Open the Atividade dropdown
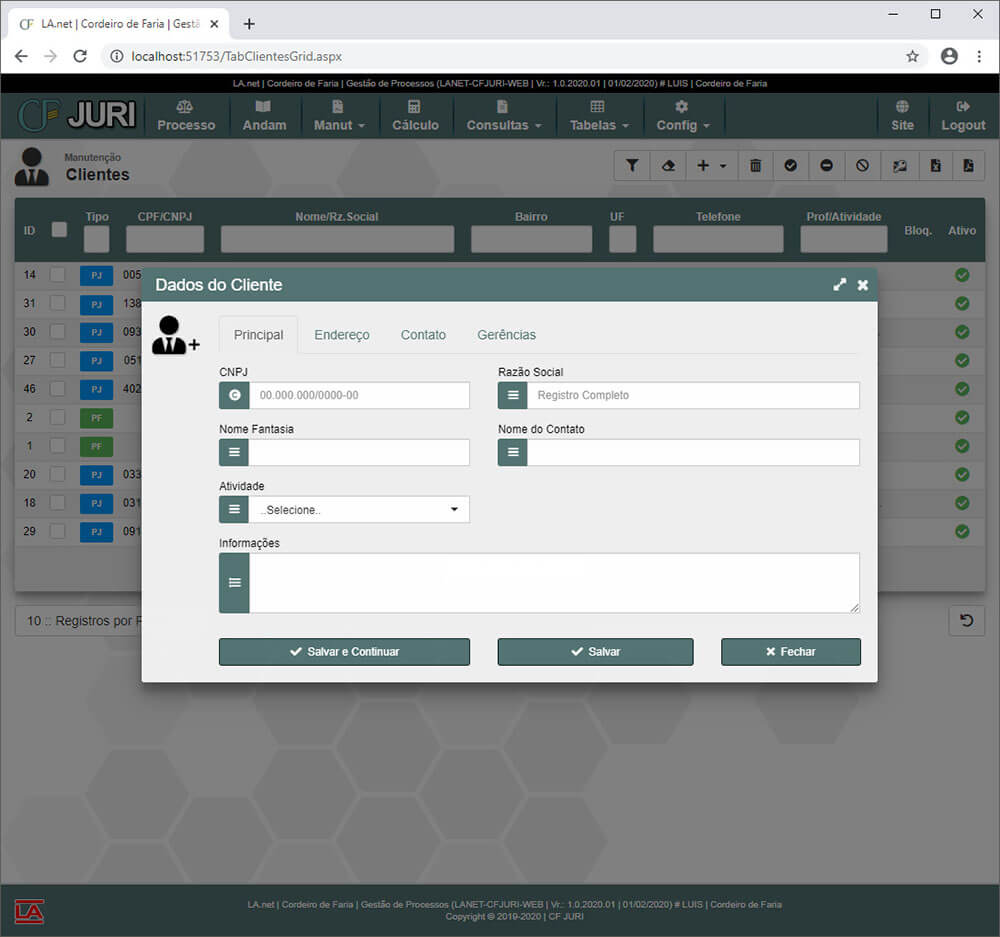 click(x=358, y=510)
